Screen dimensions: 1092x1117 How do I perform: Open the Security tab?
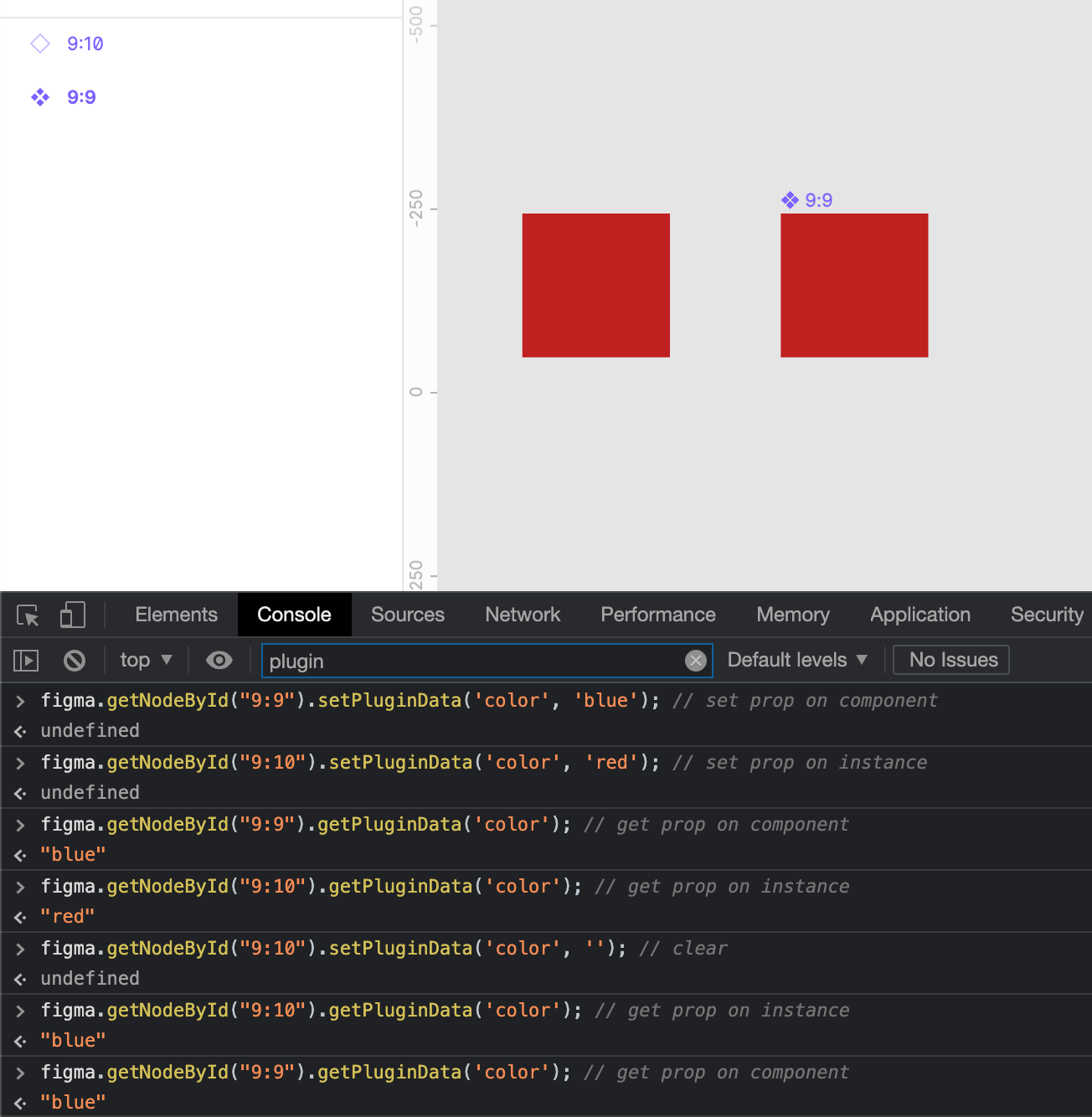point(1047,615)
